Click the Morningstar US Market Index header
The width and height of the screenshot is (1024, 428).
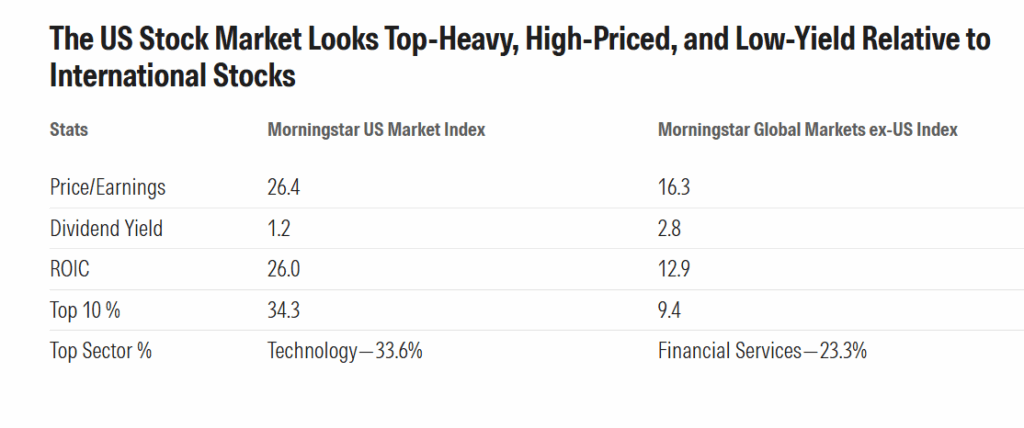(x=375, y=130)
